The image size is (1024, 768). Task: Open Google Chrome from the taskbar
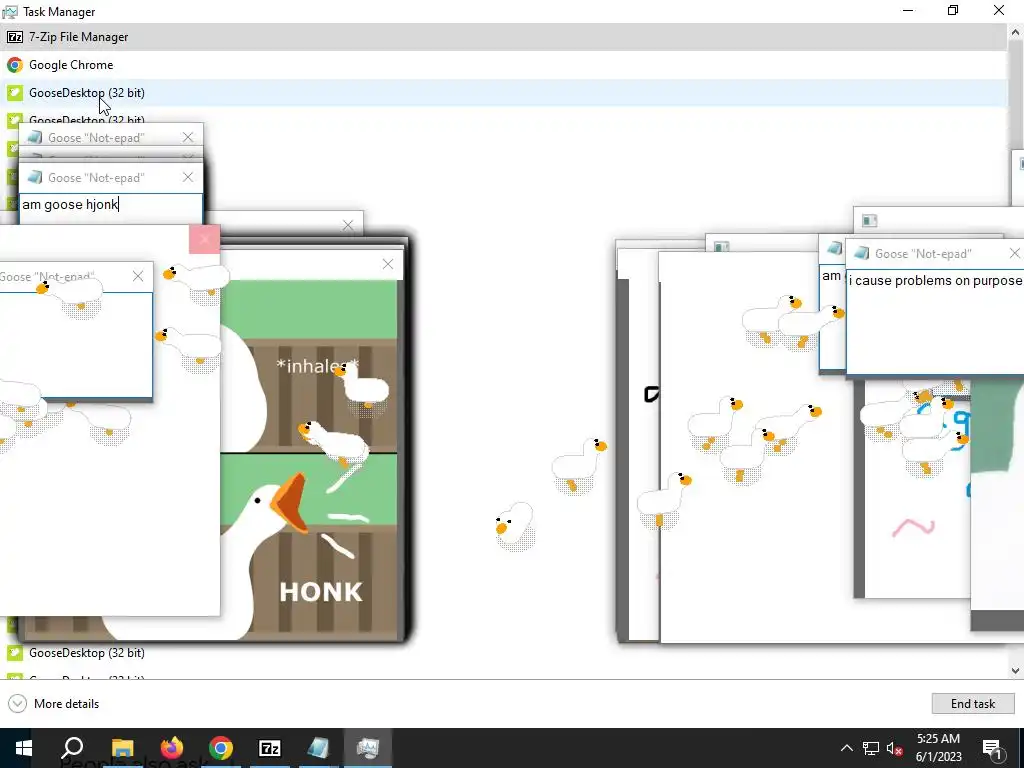point(221,748)
